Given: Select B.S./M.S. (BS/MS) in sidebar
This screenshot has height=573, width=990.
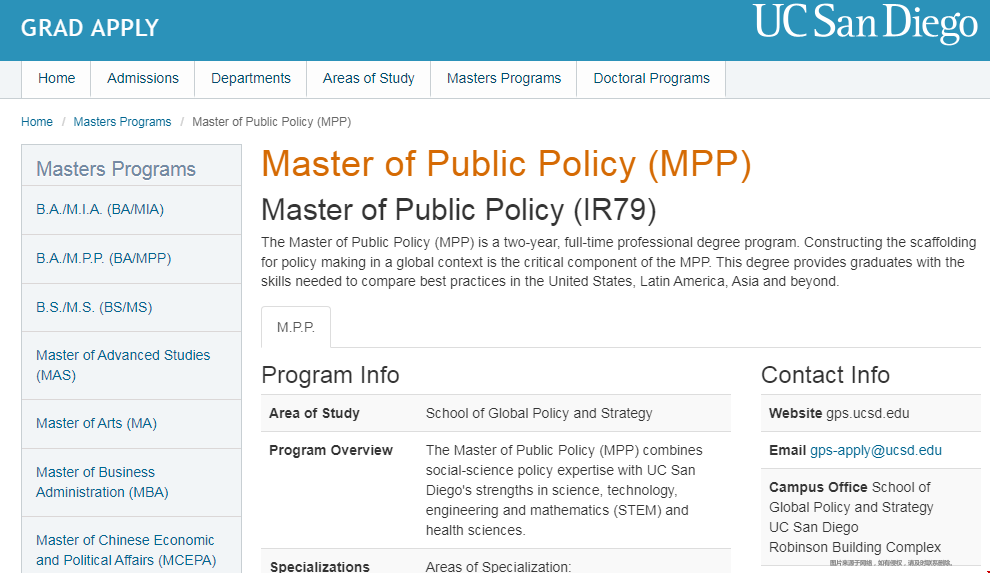Looking at the screenshot, I should click(x=94, y=307).
